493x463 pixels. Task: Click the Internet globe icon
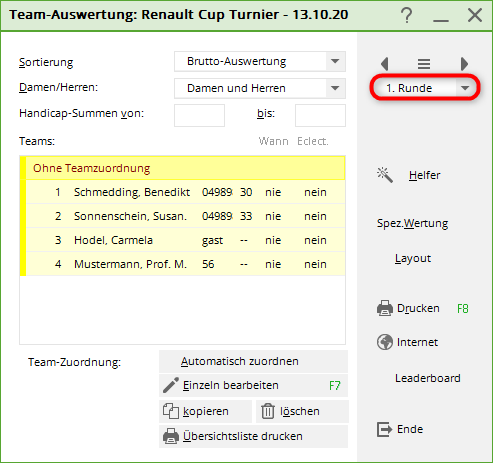click(385, 342)
